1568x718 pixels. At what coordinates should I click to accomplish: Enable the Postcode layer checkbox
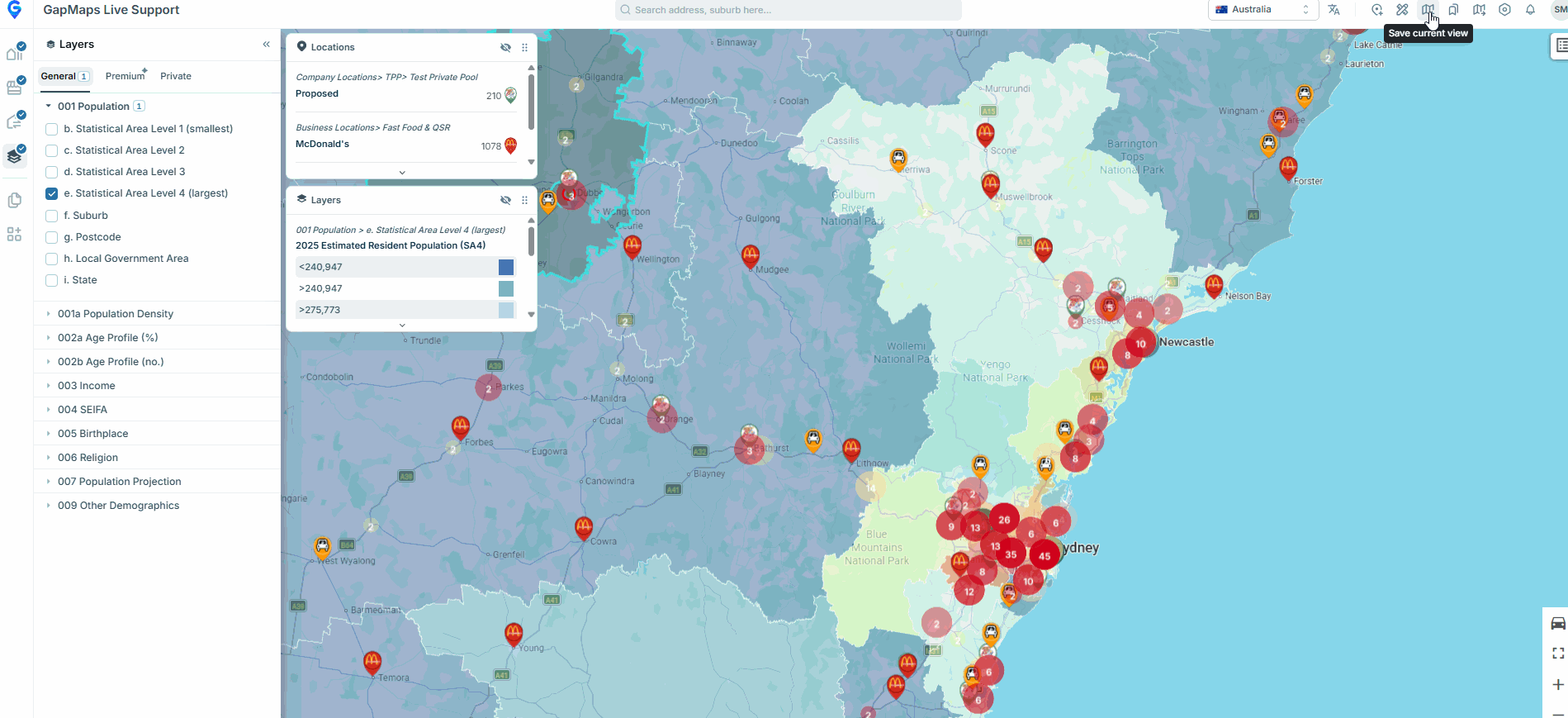click(x=52, y=237)
